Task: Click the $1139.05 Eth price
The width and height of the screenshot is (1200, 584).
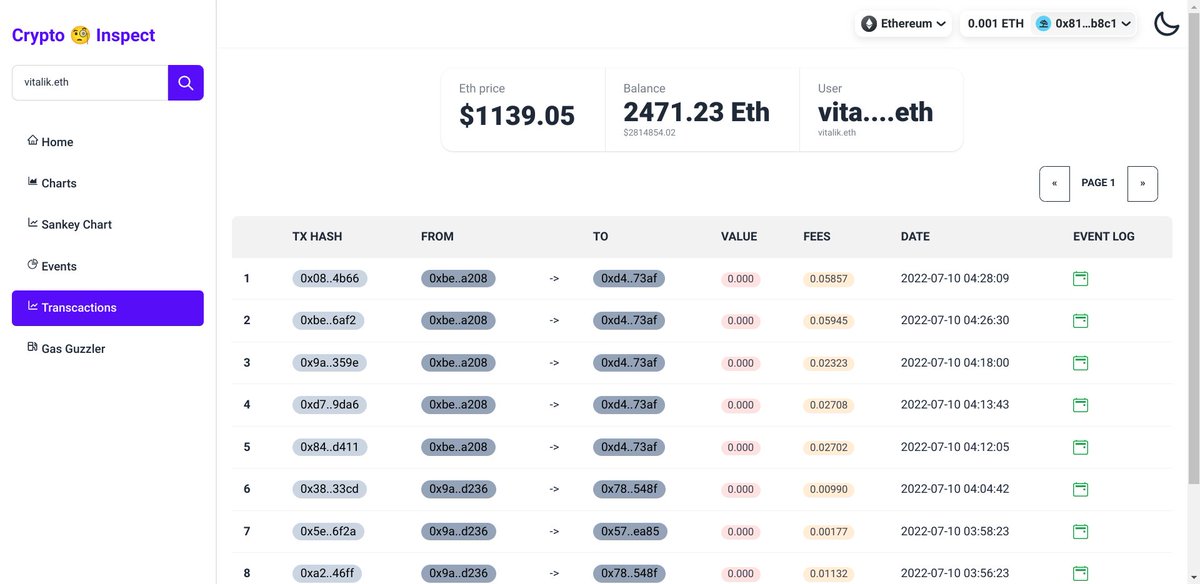Action: pyautogui.click(x=517, y=116)
